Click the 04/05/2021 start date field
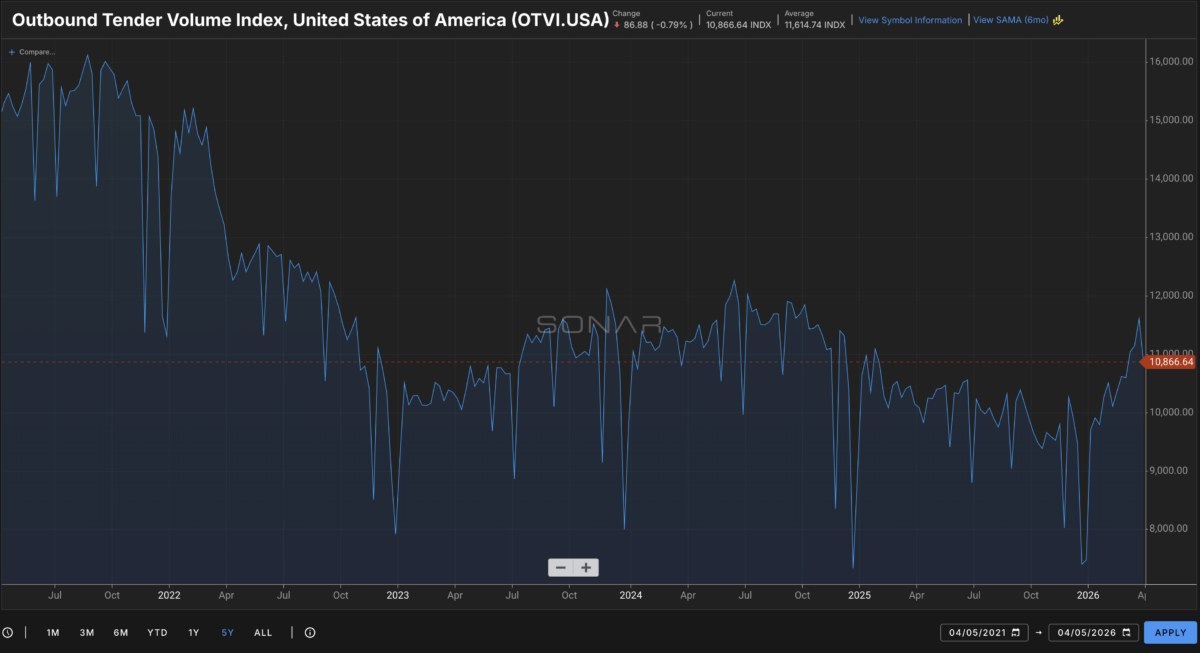 (x=975, y=633)
